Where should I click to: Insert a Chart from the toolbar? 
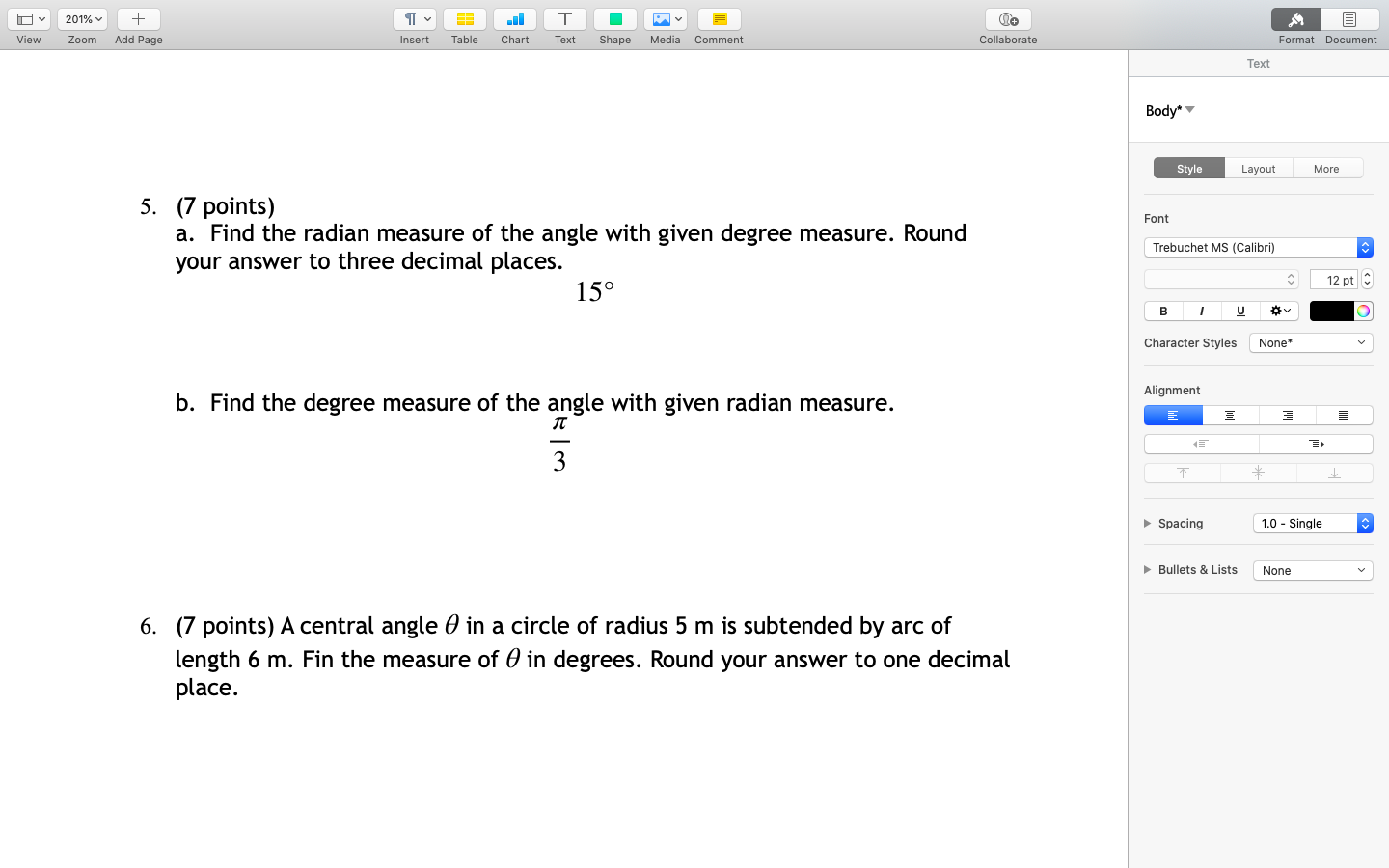click(514, 19)
